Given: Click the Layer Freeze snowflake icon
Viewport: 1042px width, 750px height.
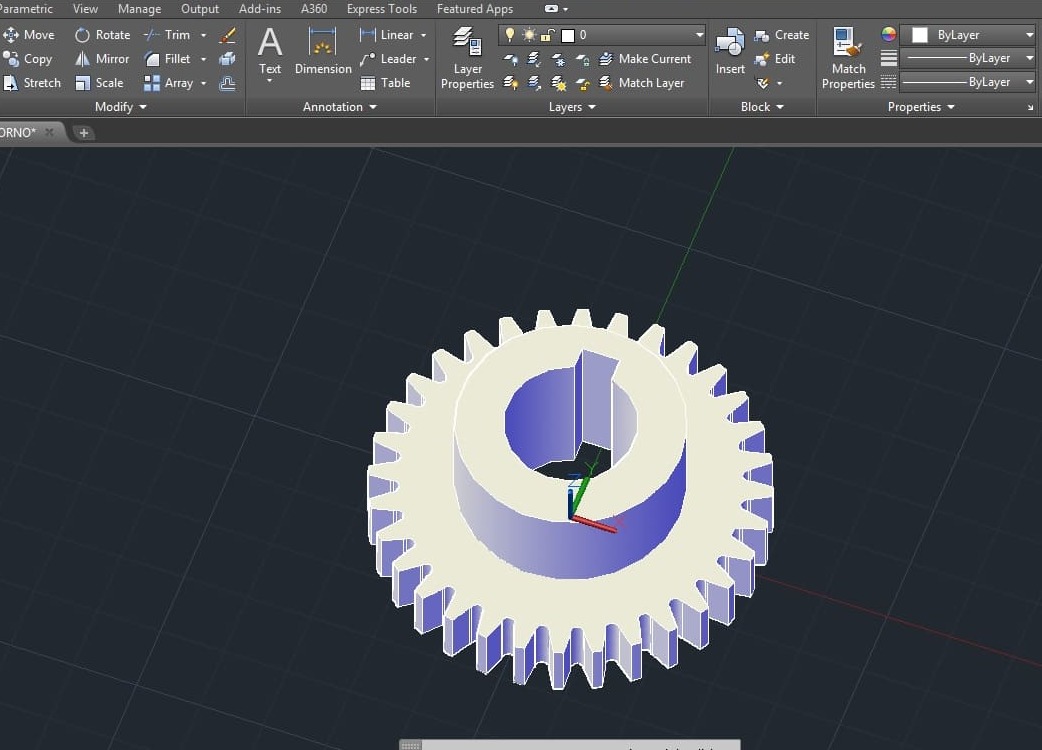Looking at the screenshot, I should (559, 59).
